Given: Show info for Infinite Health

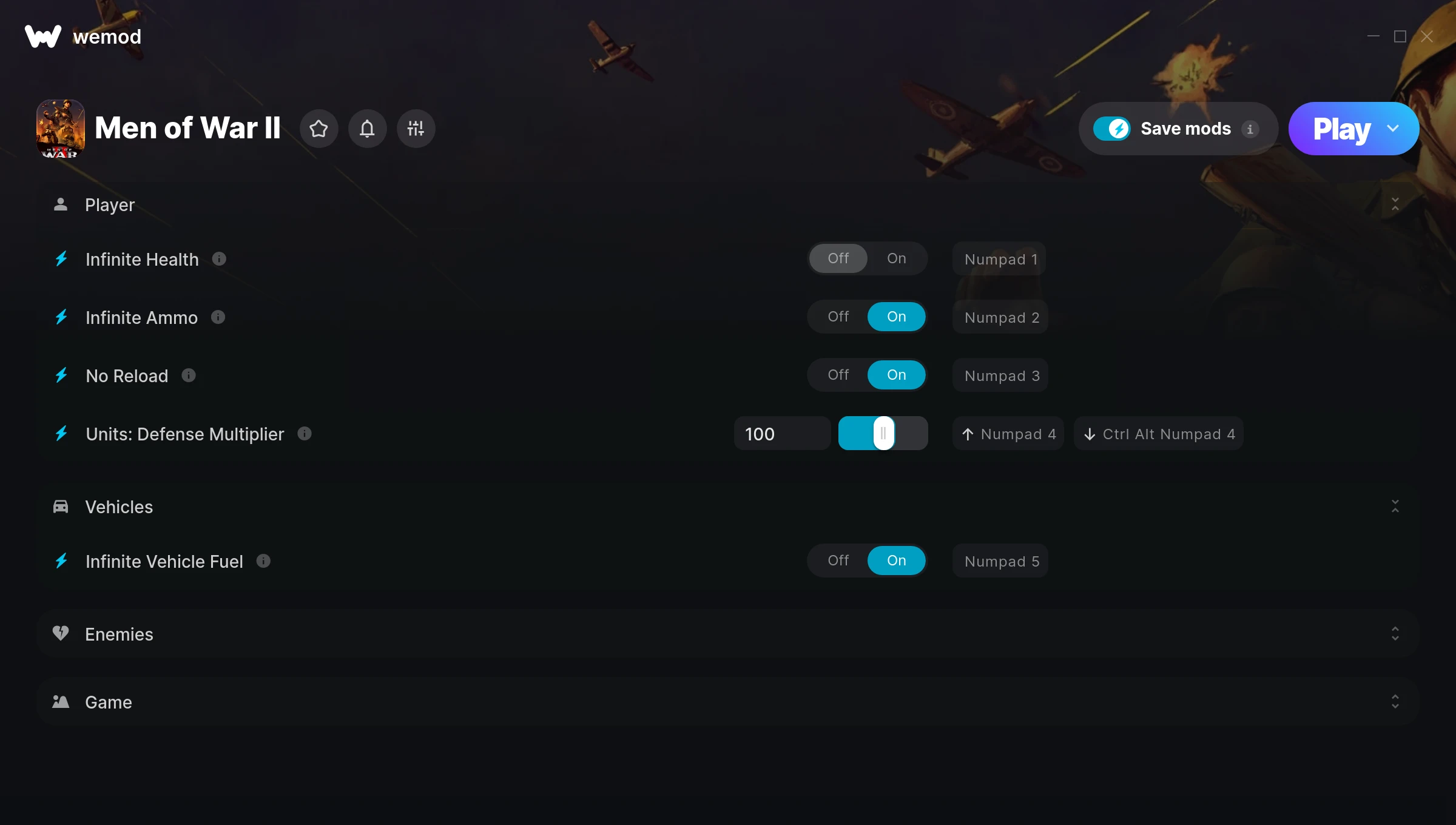Looking at the screenshot, I should pyautogui.click(x=219, y=259).
